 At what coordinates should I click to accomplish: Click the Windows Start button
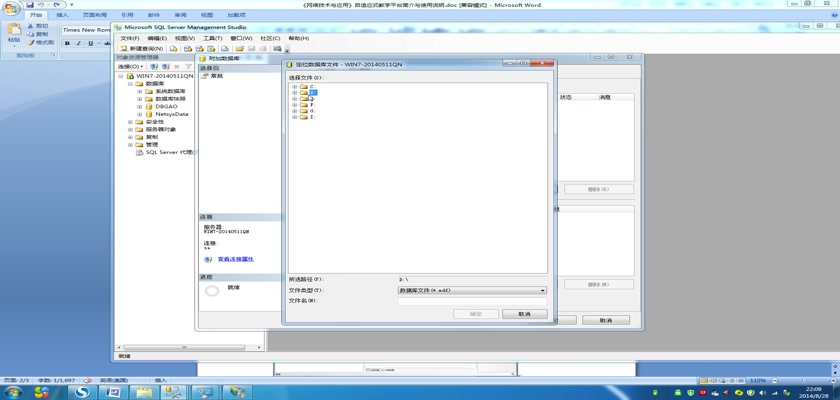pos(12,392)
